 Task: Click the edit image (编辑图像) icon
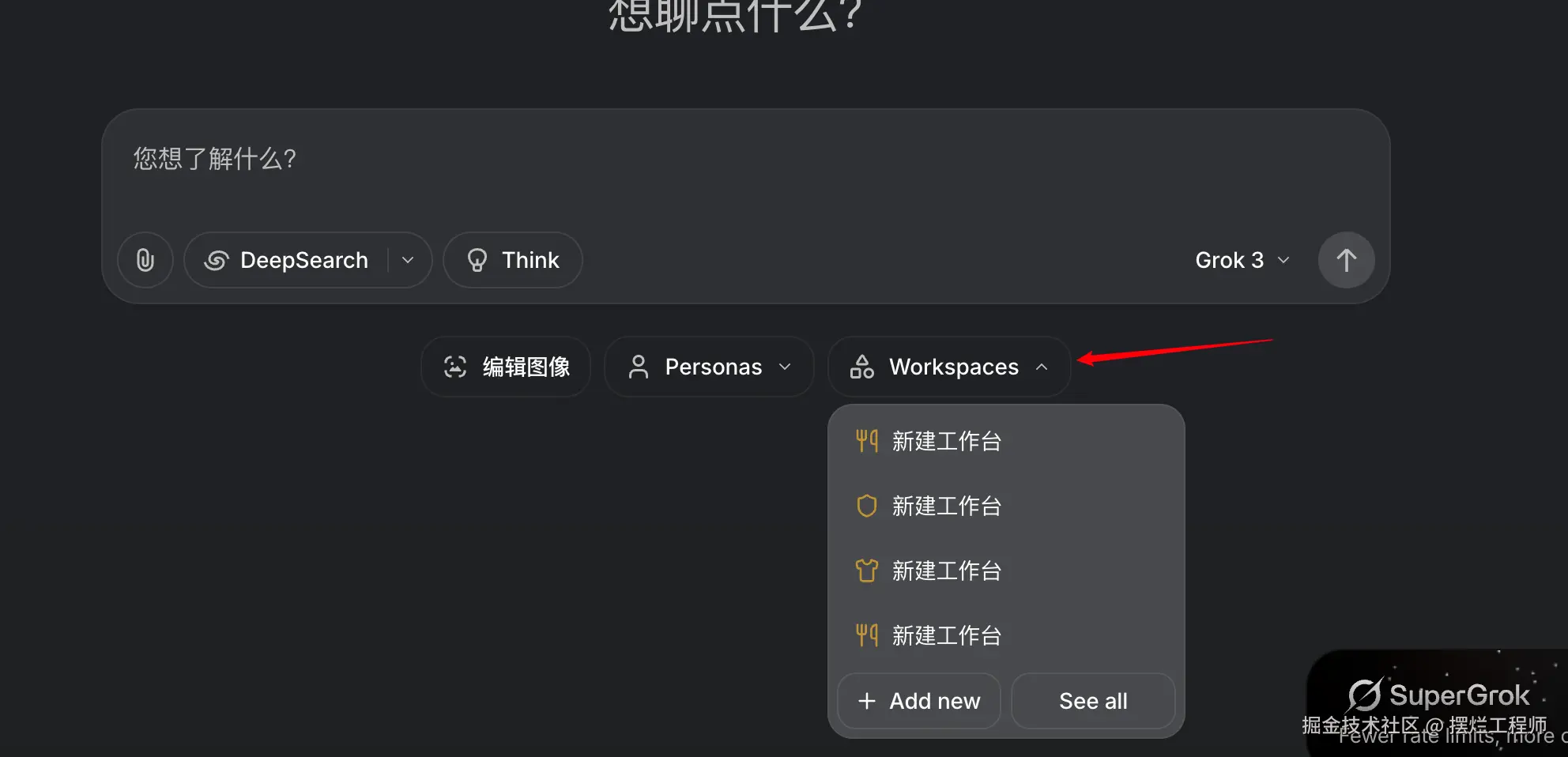coord(455,367)
